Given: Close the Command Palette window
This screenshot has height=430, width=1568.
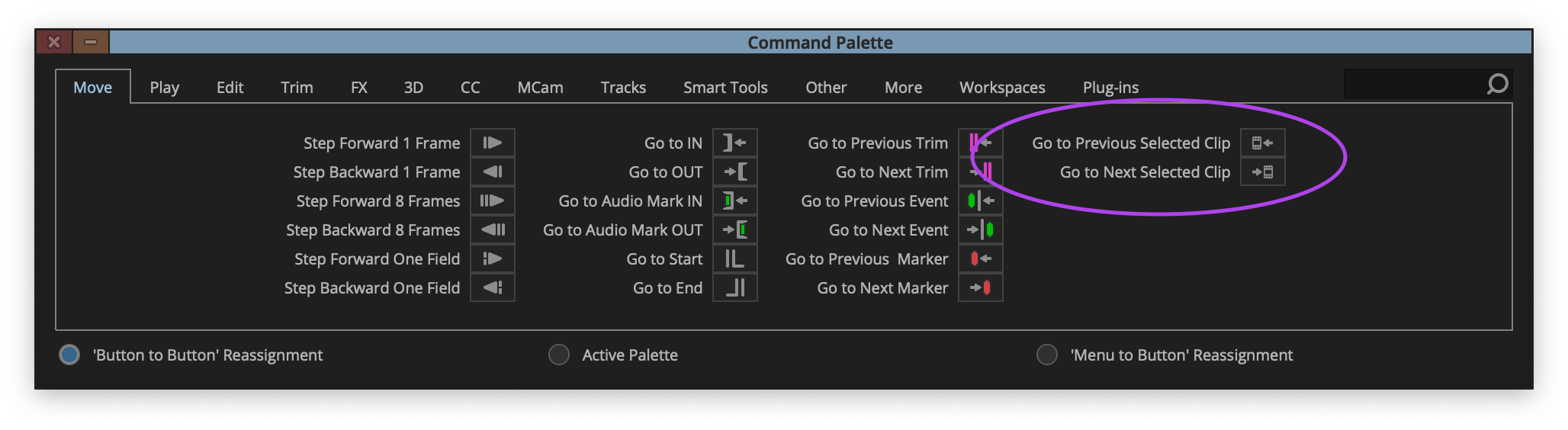Looking at the screenshot, I should tap(54, 42).
